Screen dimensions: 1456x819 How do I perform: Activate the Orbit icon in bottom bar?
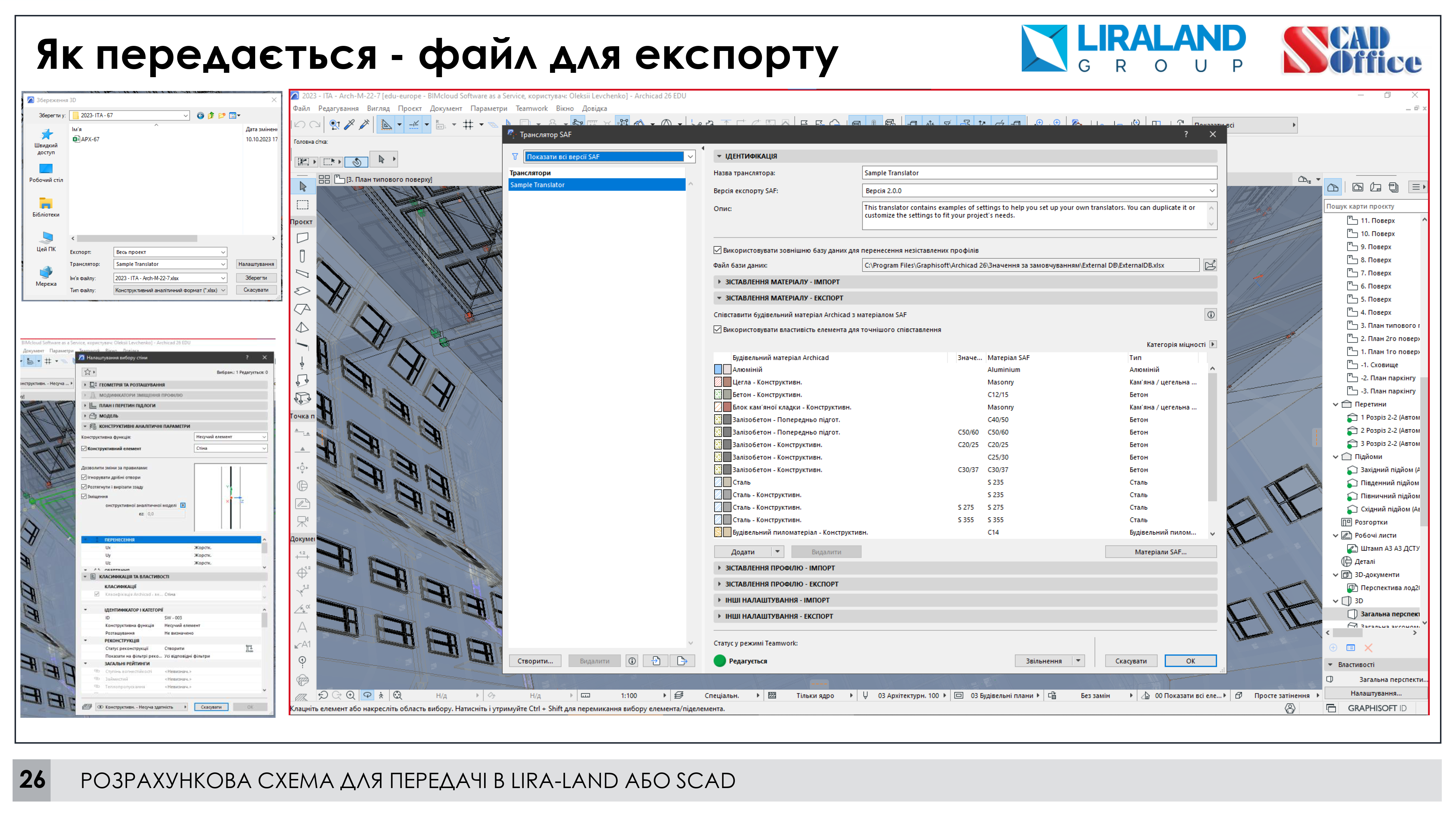(367, 695)
